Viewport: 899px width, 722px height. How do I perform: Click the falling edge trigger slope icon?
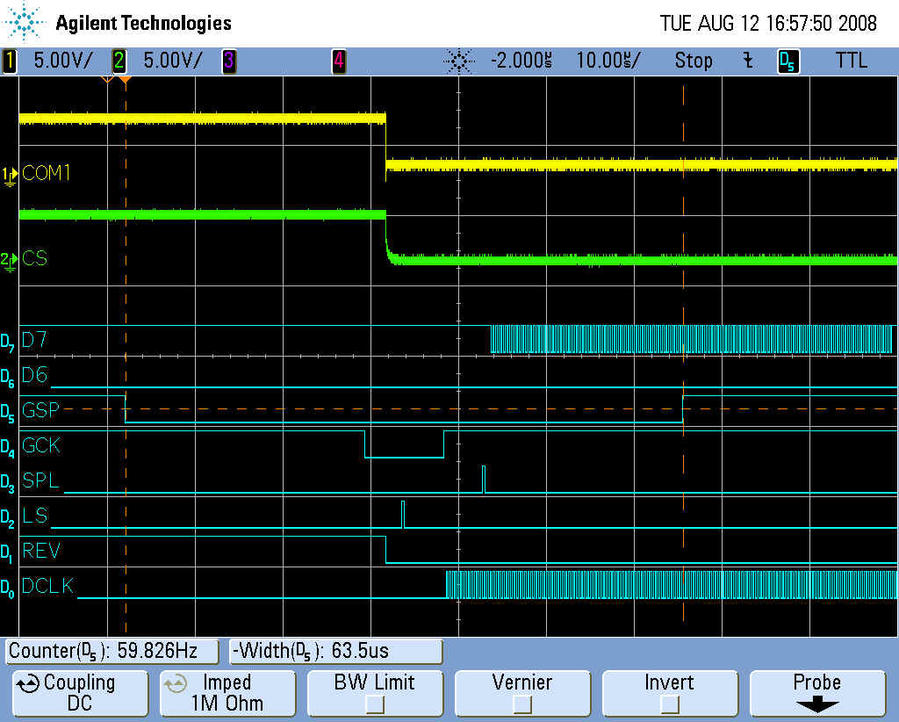tap(747, 61)
